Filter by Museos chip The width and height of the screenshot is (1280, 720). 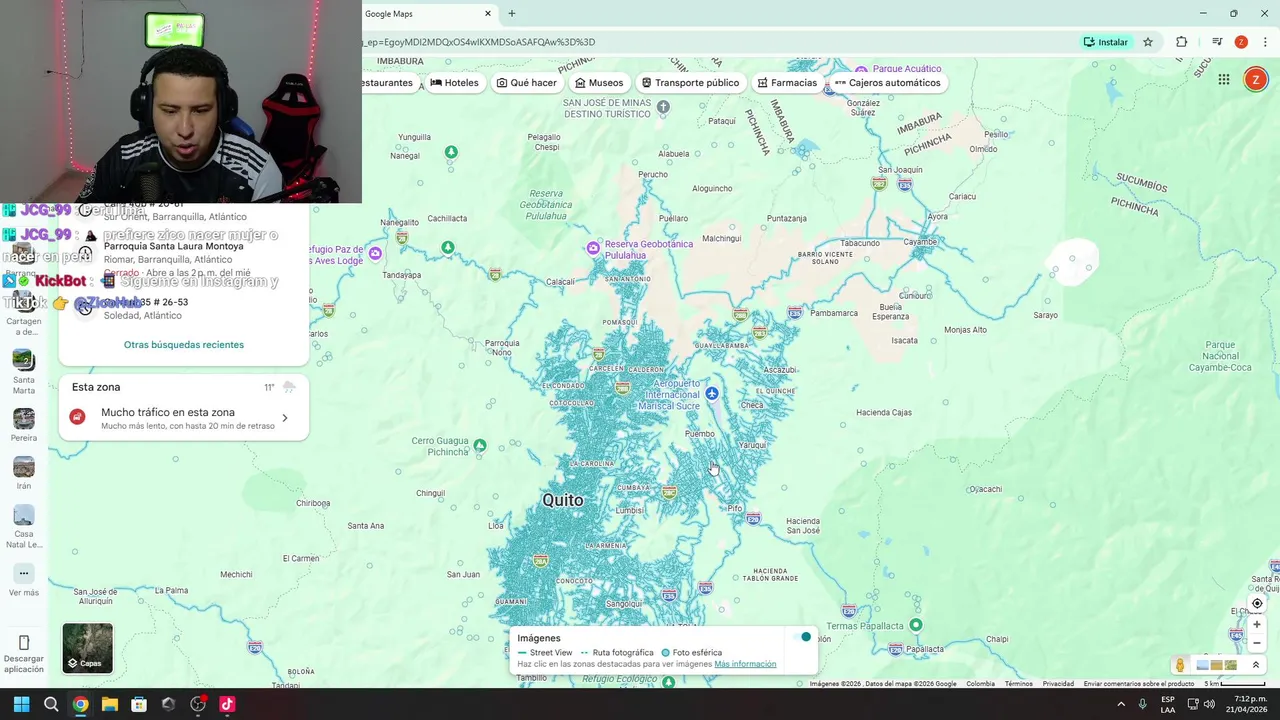tap(599, 83)
